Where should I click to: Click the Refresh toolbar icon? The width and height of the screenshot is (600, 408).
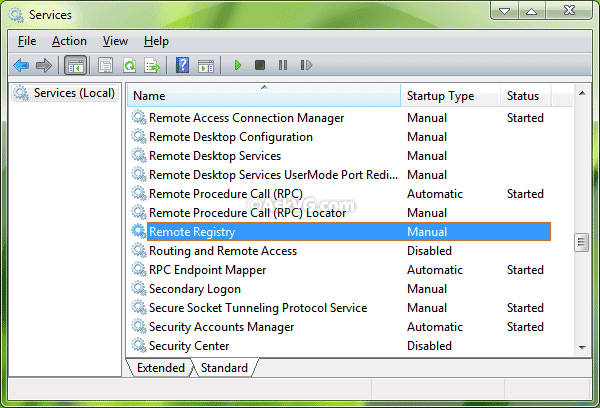(x=129, y=65)
